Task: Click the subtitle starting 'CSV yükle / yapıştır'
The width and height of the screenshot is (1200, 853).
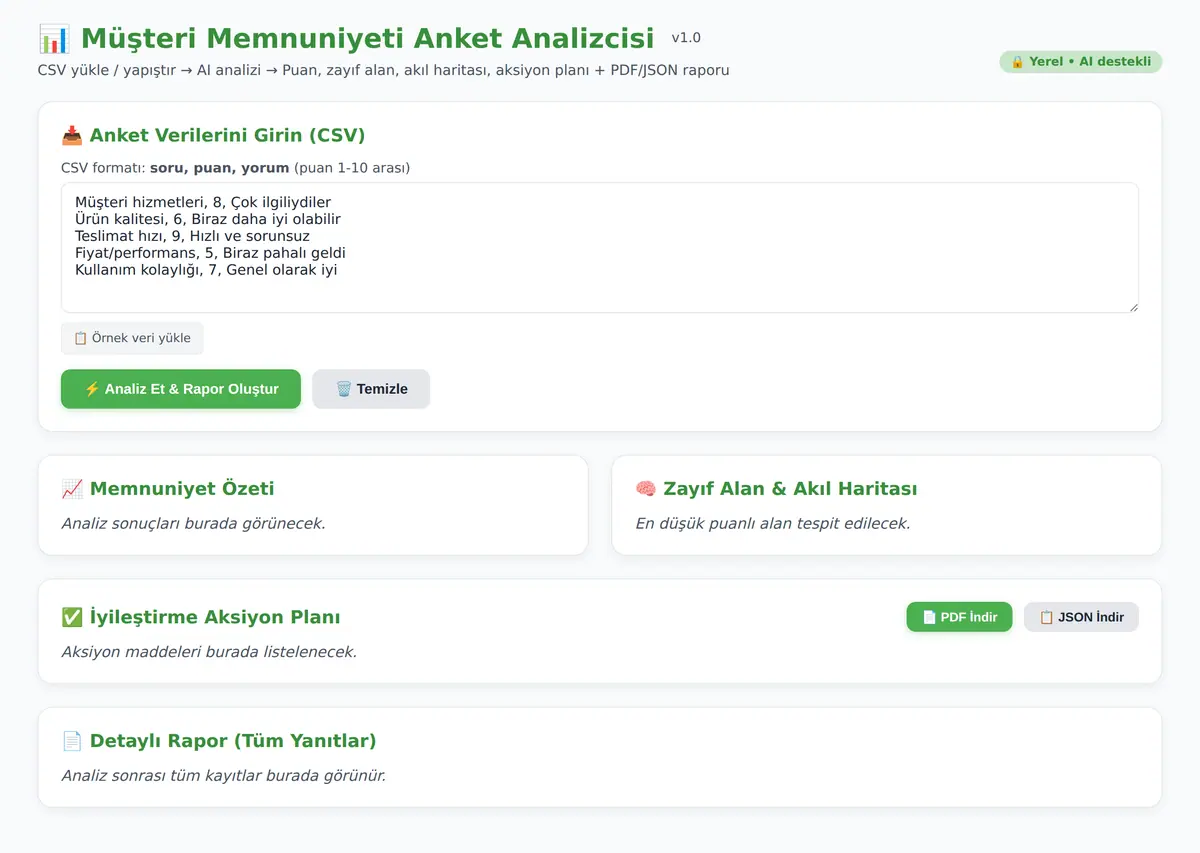Action: click(383, 70)
